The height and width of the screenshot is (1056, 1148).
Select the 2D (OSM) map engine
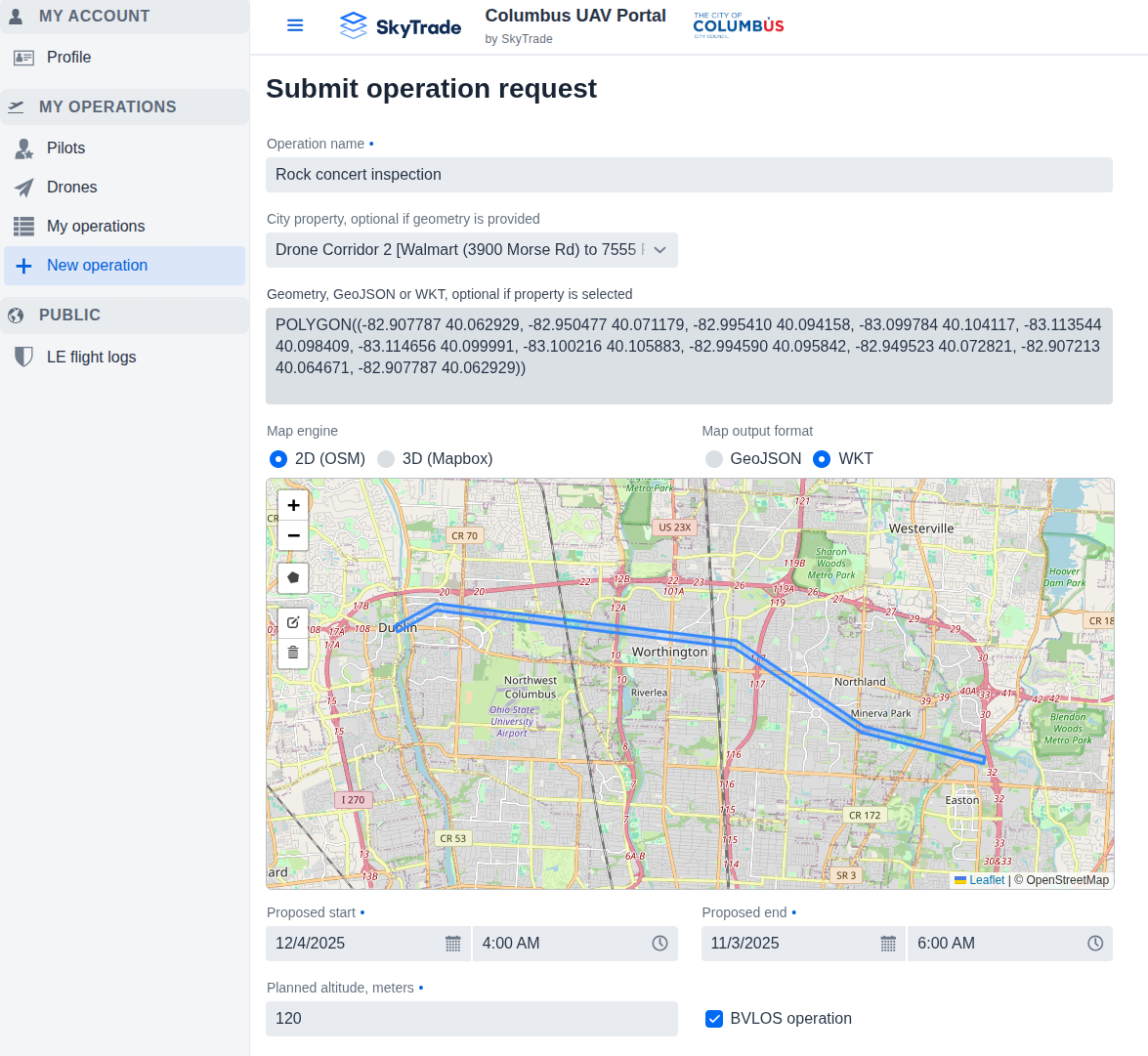click(x=278, y=458)
